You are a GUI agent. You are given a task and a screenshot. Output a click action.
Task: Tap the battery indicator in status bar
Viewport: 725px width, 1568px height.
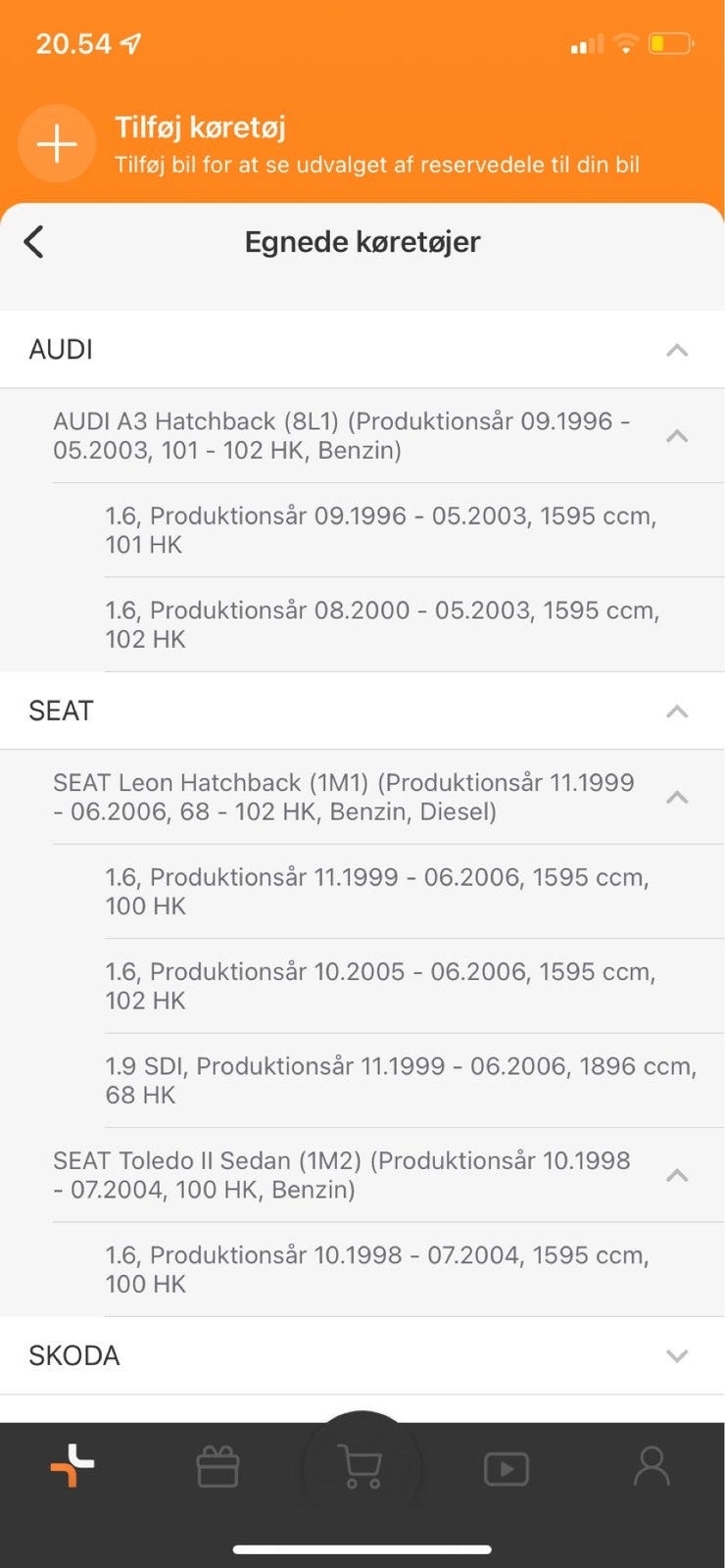(670, 44)
